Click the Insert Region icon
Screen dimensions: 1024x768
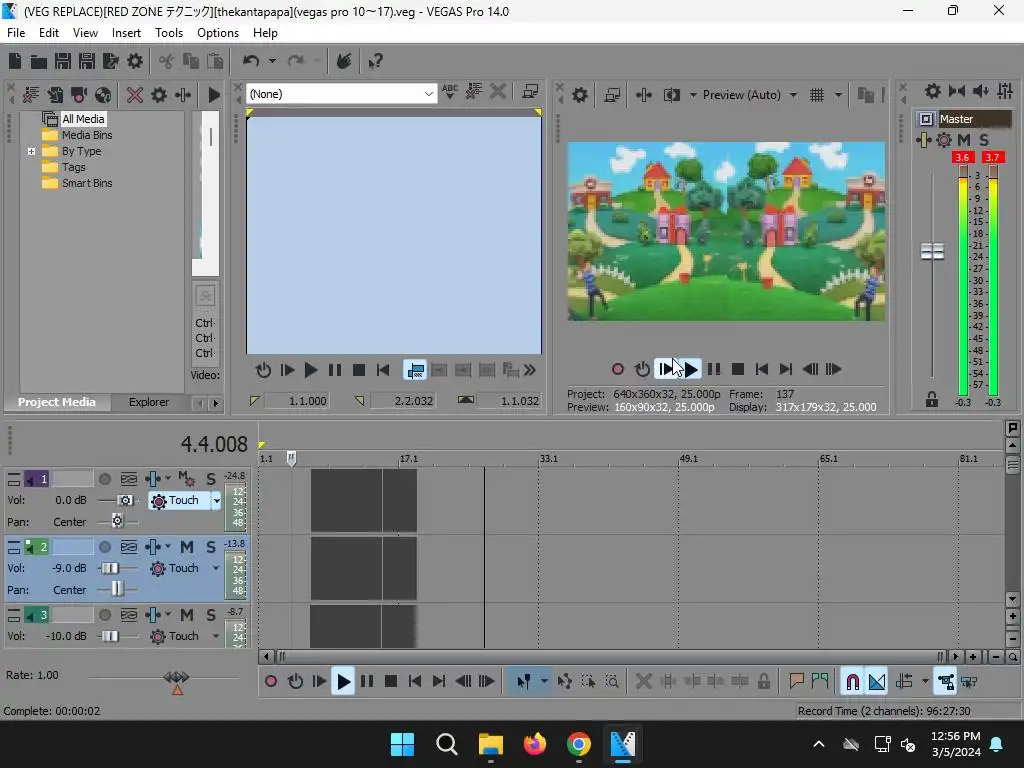pos(820,682)
